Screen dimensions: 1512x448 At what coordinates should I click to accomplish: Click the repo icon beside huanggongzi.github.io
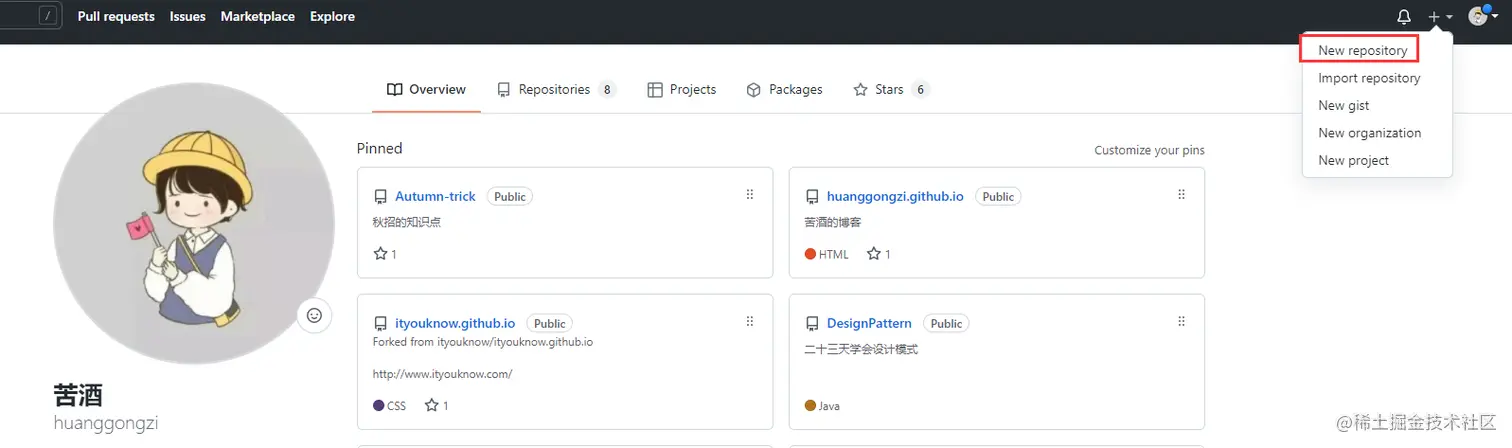click(x=812, y=197)
